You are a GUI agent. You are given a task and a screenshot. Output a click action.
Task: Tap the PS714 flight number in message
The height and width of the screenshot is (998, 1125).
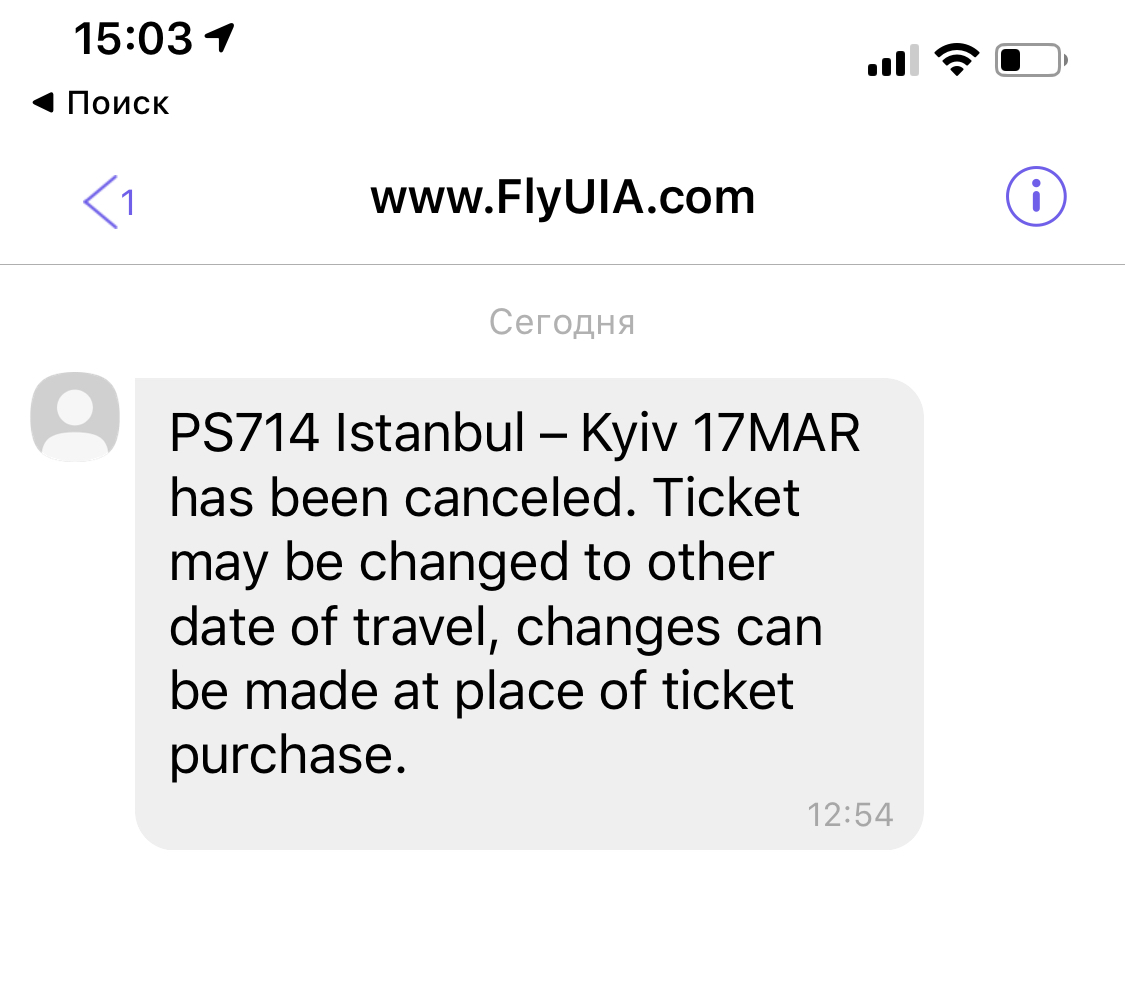pyautogui.click(x=243, y=435)
